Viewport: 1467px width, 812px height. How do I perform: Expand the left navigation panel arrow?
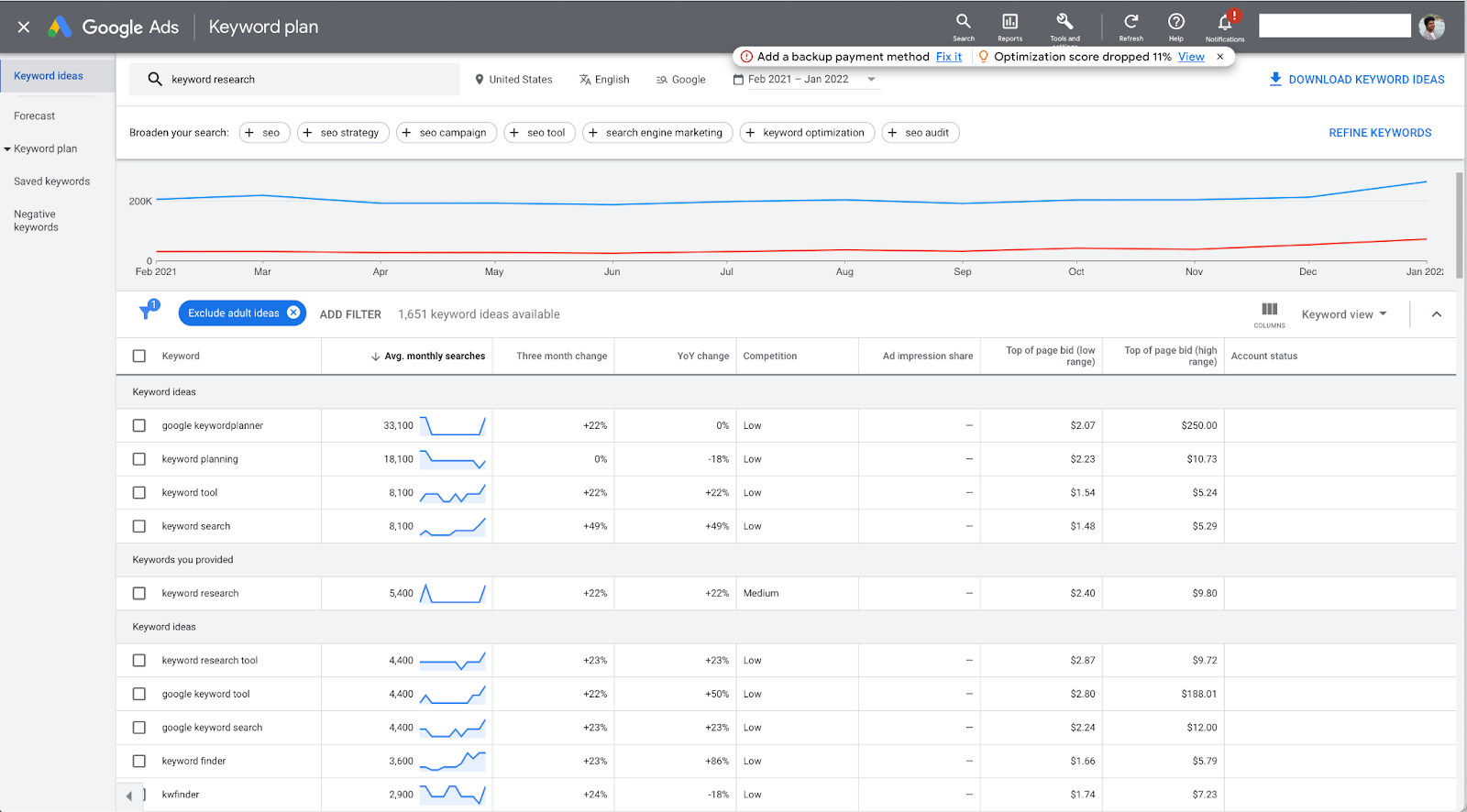point(129,796)
